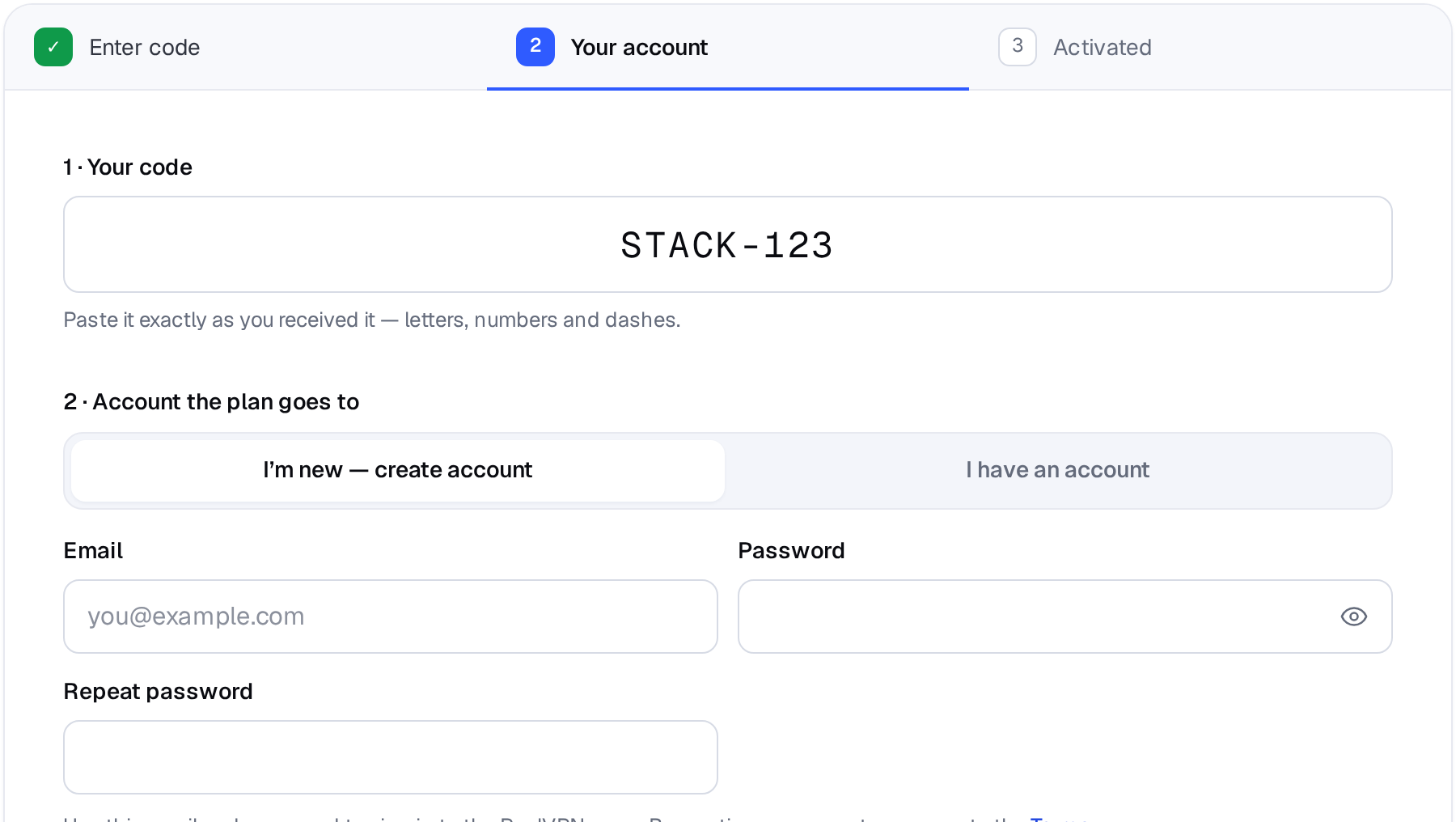This screenshot has width=1456, height=822.
Task: Return to the "Enter code" step
Action: pos(117,47)
